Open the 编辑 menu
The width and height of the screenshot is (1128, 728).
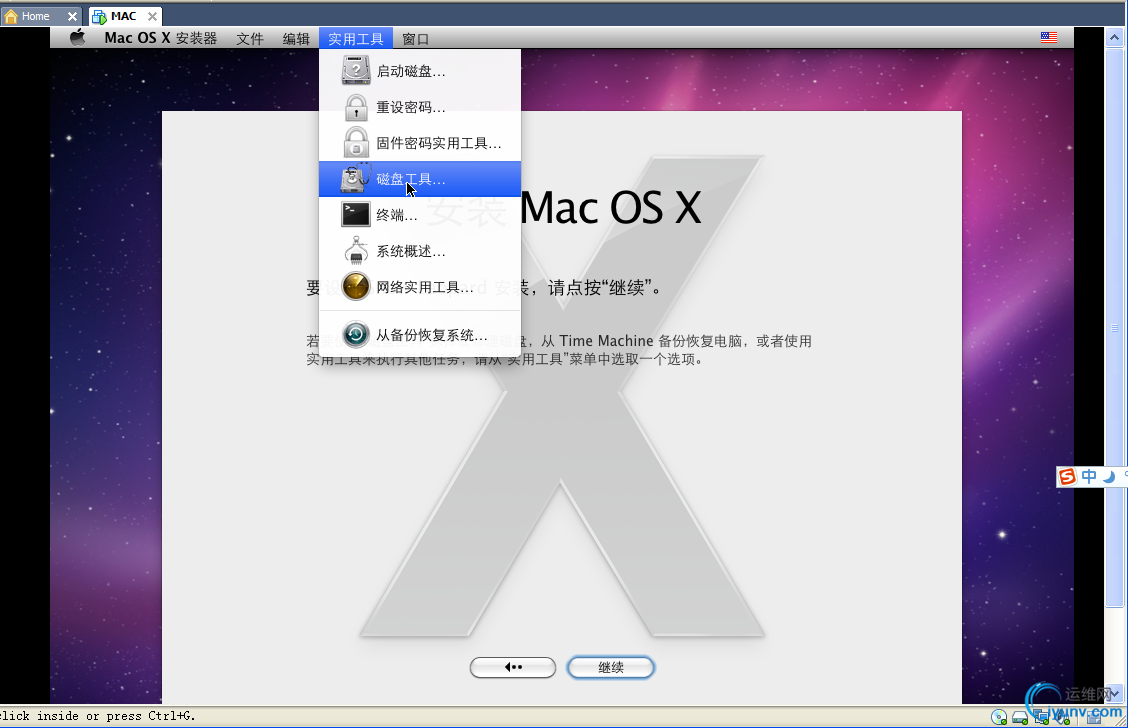[296, 39]
